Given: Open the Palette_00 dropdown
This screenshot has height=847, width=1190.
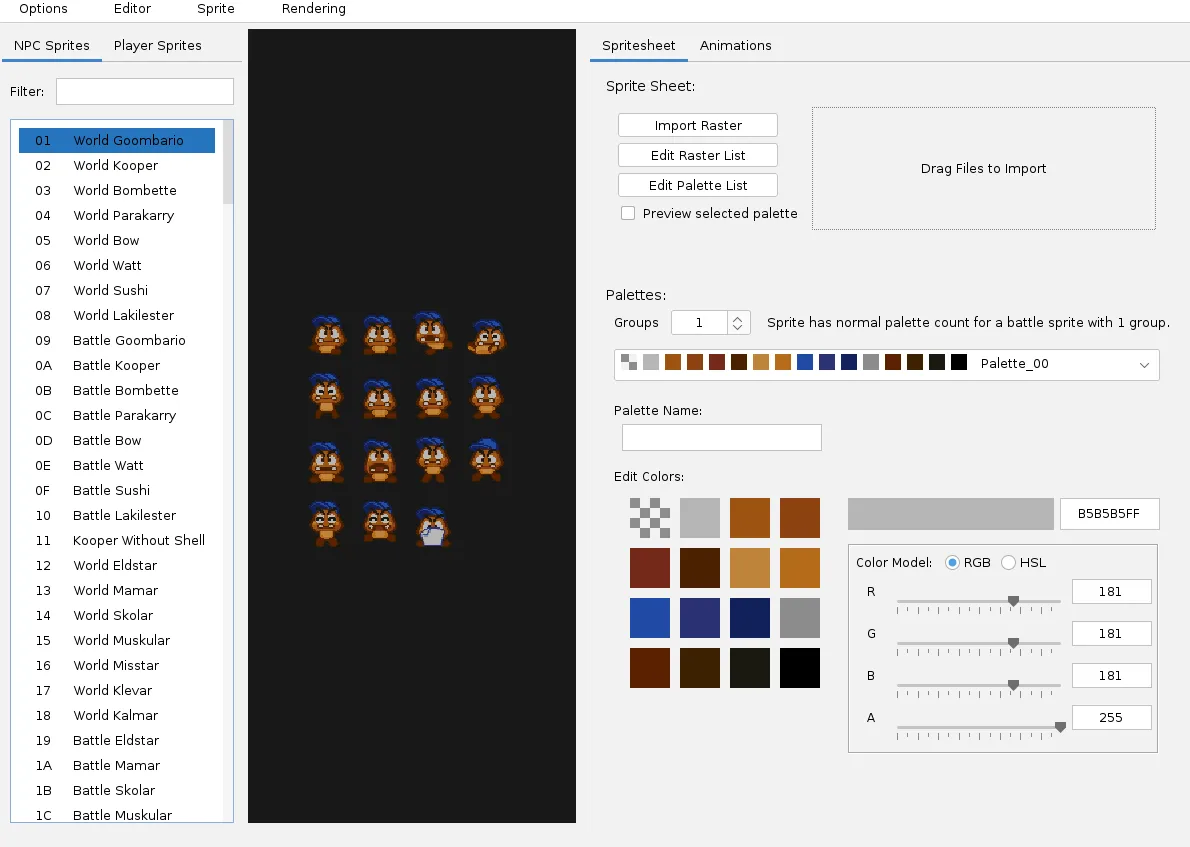Looking at the screenshot, I should (x=1144, y=364).
